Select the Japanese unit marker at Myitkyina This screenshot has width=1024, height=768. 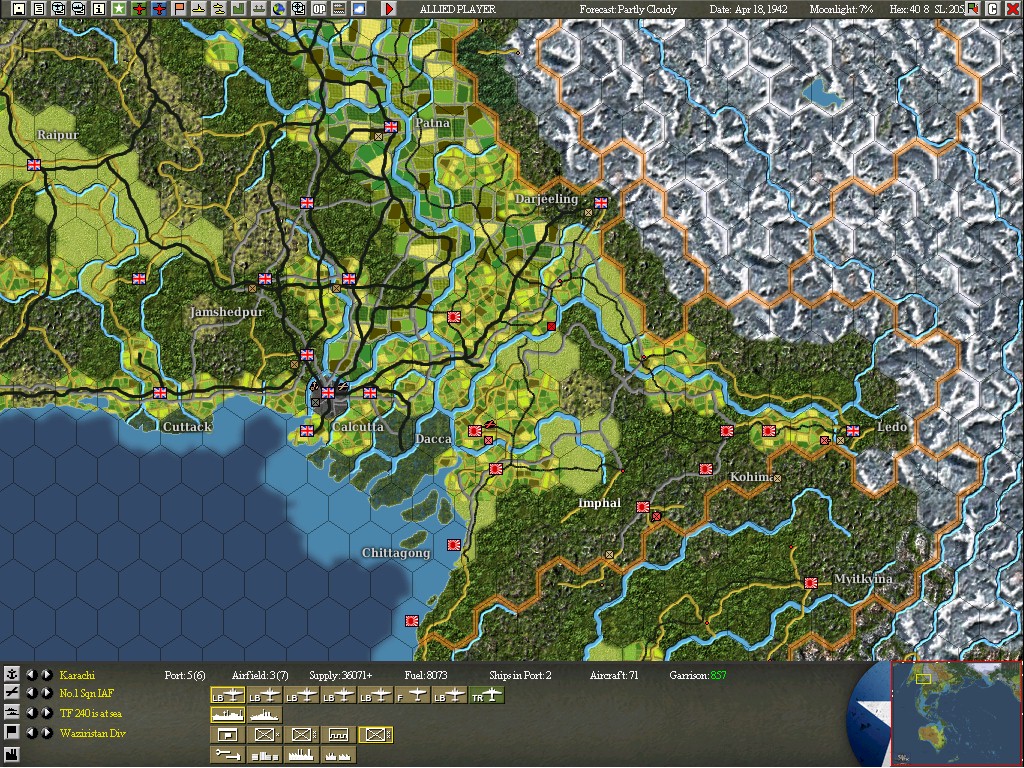tap(811, 583)
